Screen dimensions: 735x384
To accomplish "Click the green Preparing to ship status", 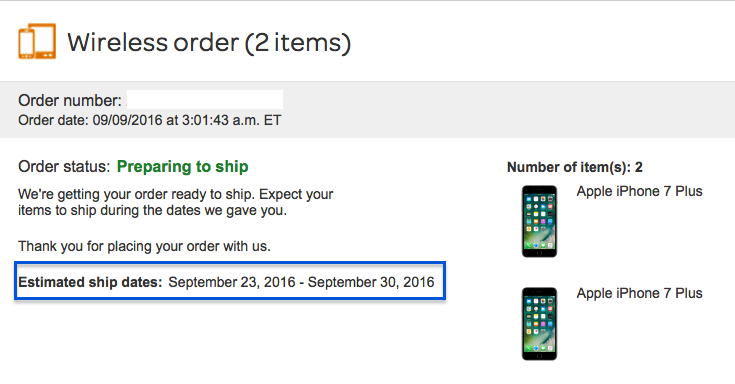I will 182,166.
